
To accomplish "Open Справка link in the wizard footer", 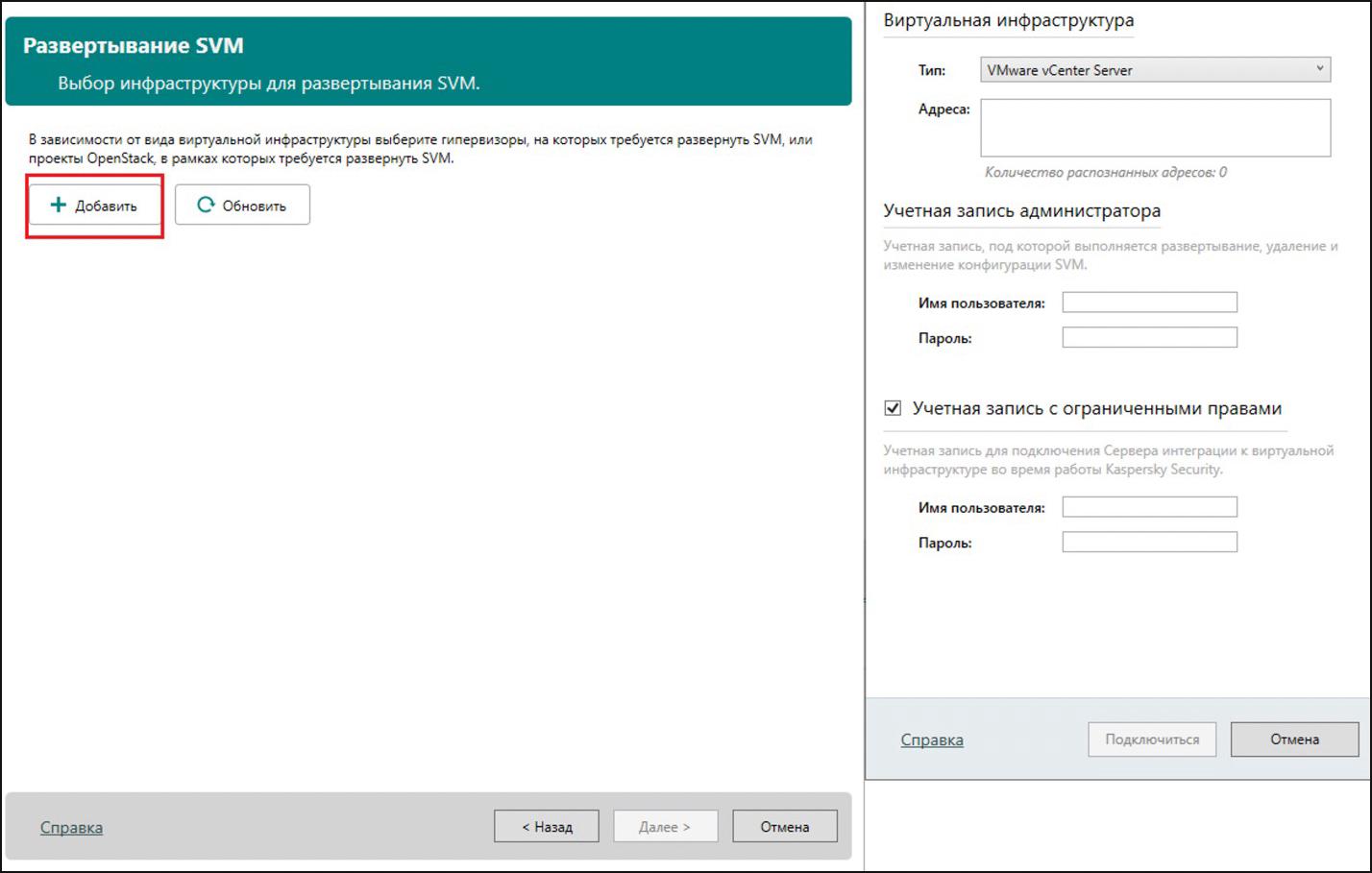I will point(71,827).
